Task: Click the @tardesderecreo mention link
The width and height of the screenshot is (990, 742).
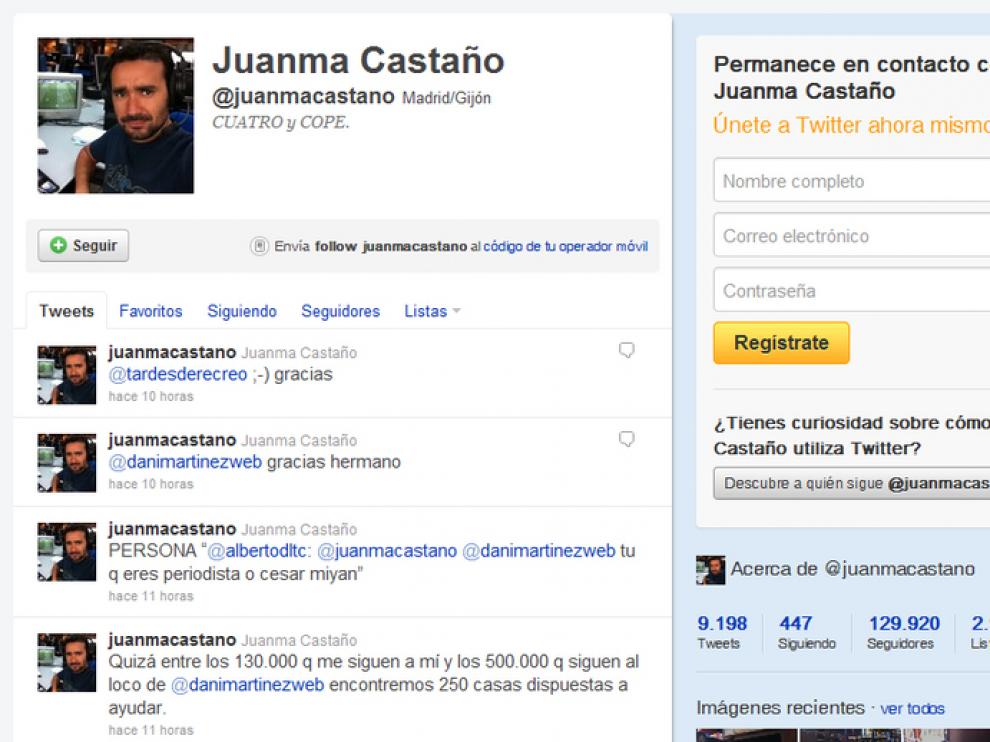Action: [x=177, y=374]
